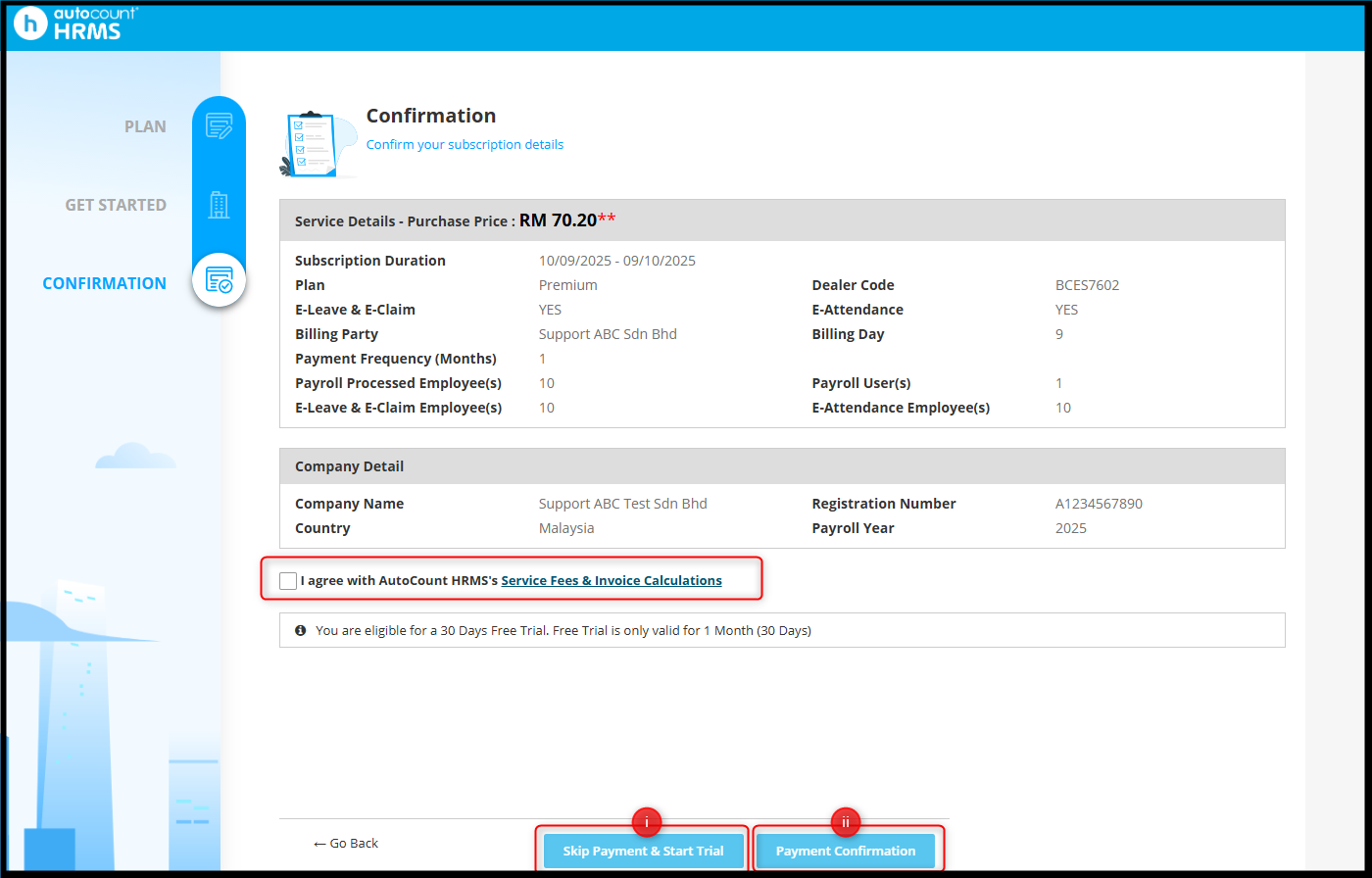The width and height of the screenshot is (1372, 878).
Task: Click registration number A1234567890
Action: click(x=1099, y=504)
